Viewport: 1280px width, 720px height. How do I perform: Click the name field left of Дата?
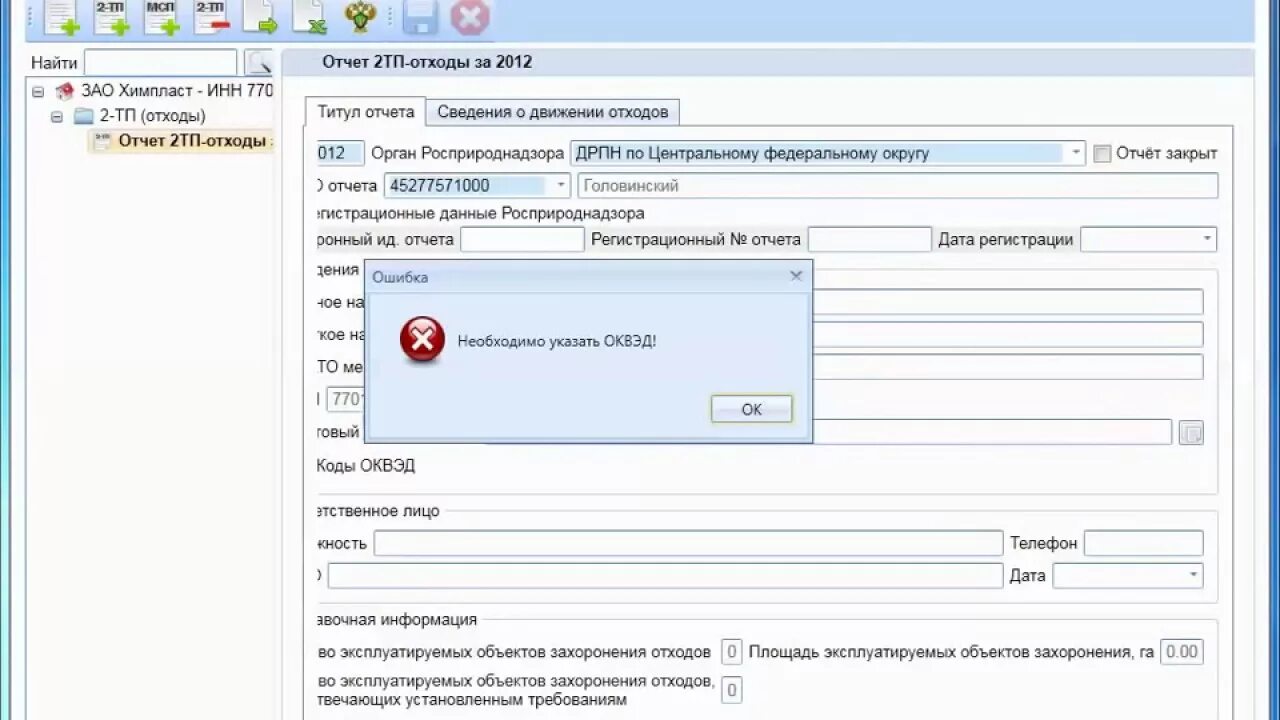[x=665, y=575]
